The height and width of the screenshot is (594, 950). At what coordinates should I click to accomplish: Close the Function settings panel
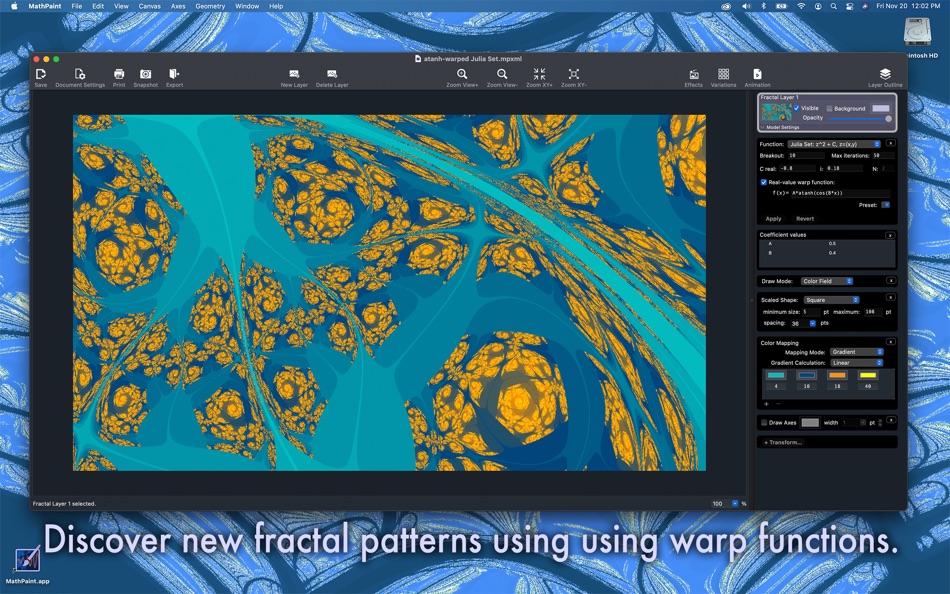[891, 143]
